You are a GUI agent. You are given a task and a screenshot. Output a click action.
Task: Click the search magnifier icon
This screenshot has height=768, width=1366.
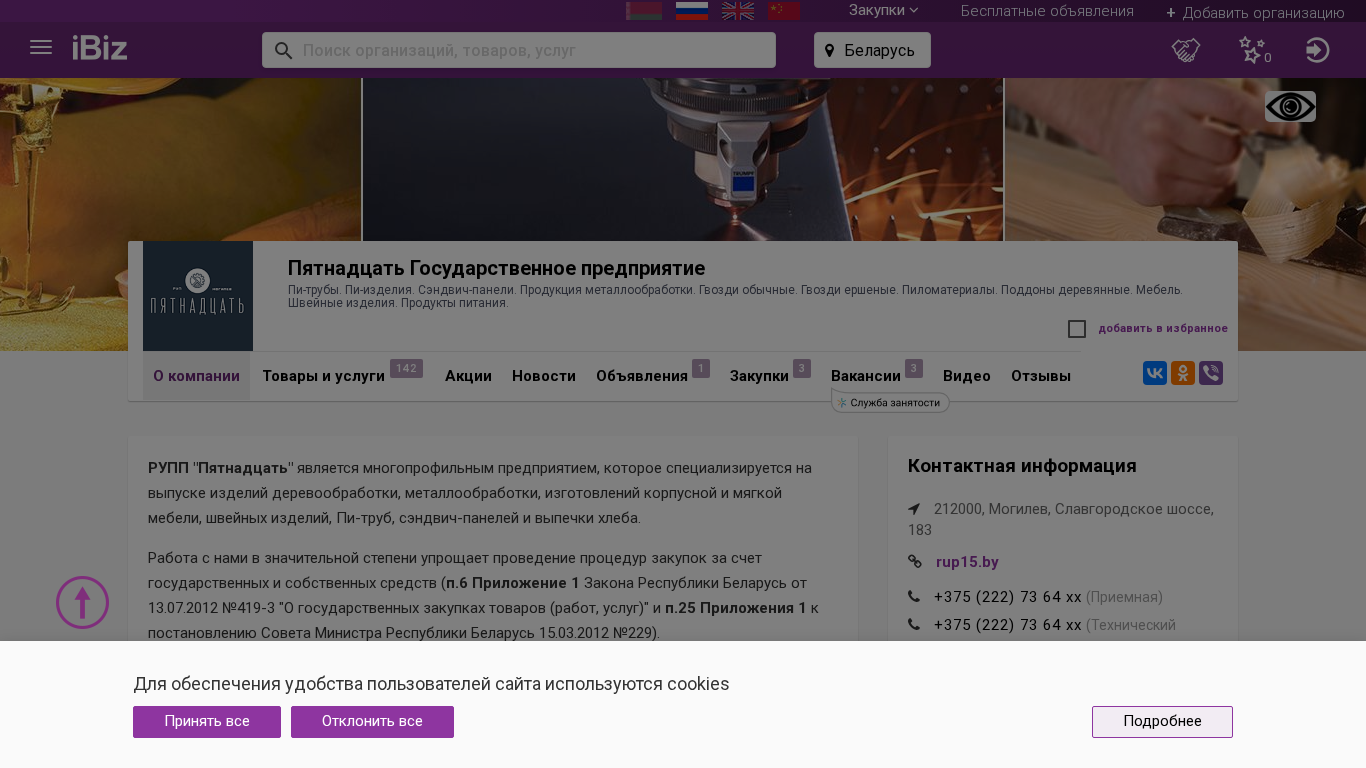click(283, 50)
